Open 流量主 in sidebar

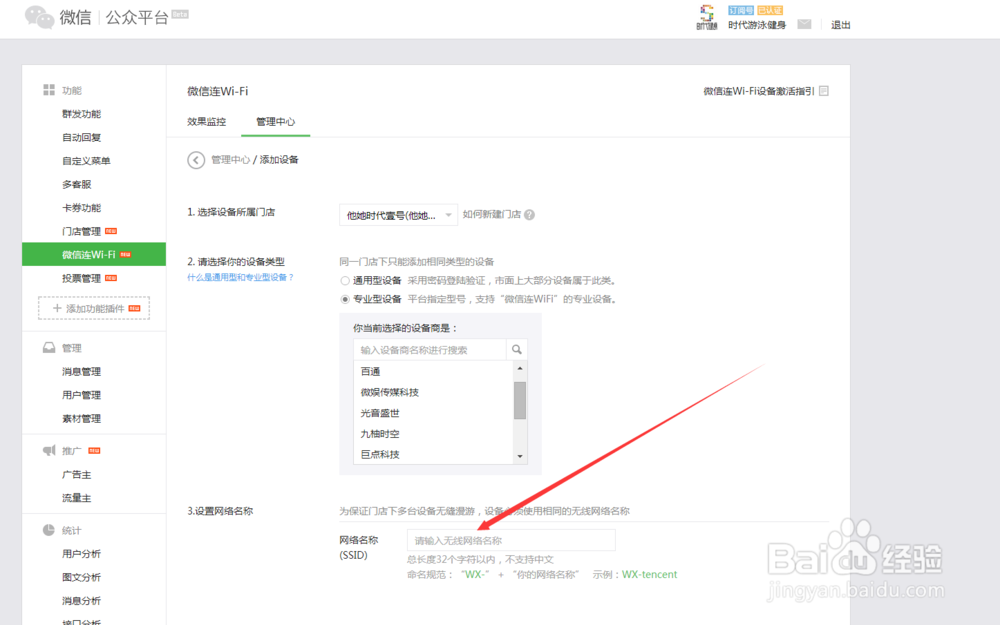[x=77, y=498]
